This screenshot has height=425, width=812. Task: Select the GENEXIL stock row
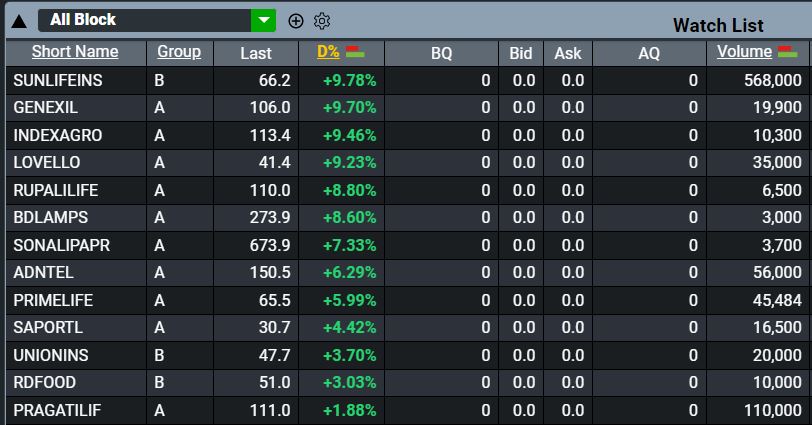46,107
